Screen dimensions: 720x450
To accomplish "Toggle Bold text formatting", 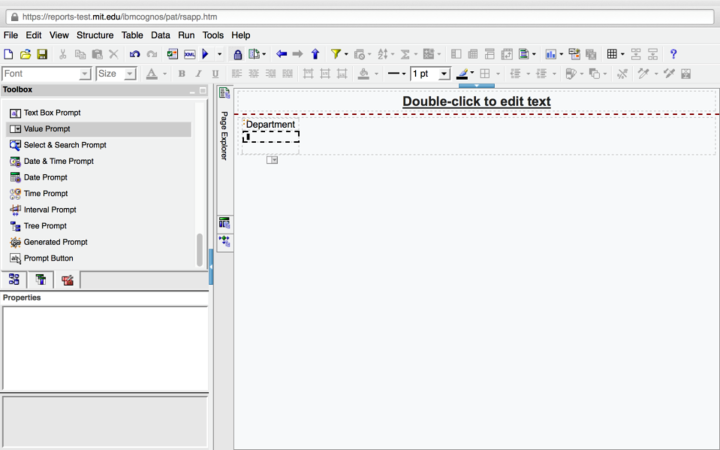I will [x=182, y=74].
